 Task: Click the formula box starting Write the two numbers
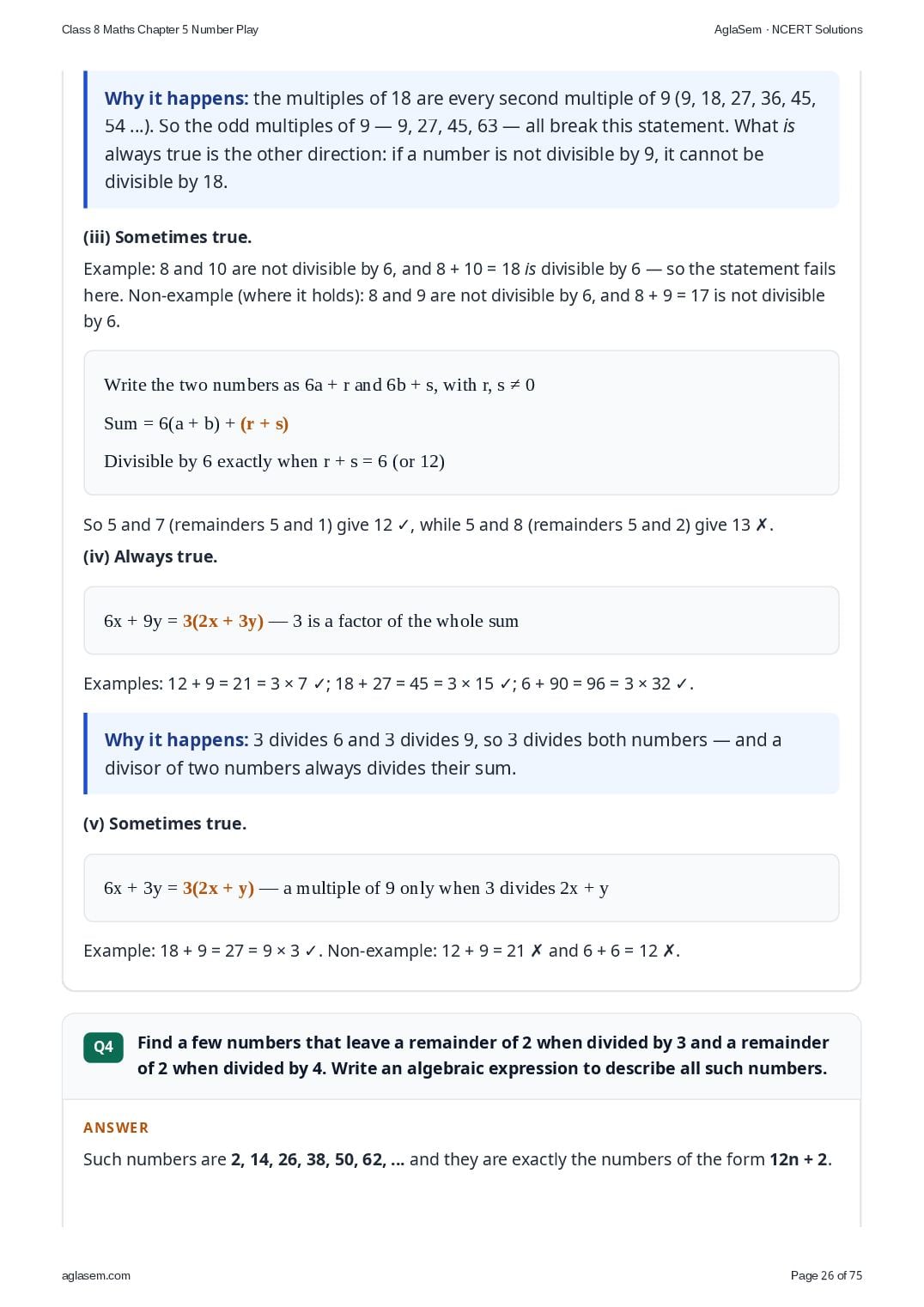tap(461, 422)
